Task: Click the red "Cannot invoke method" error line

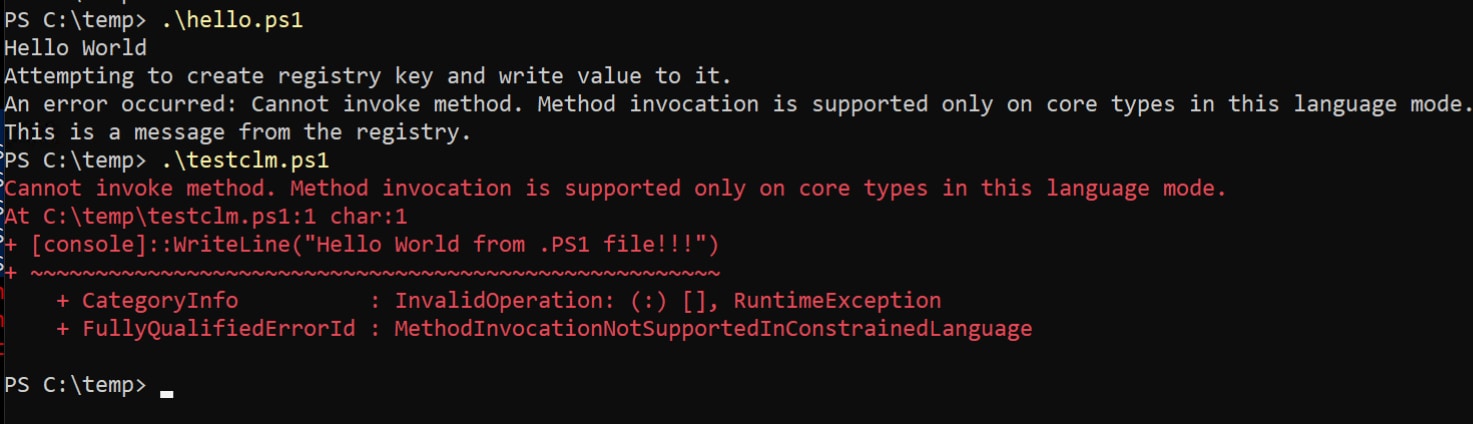Action: pos(615,188)
